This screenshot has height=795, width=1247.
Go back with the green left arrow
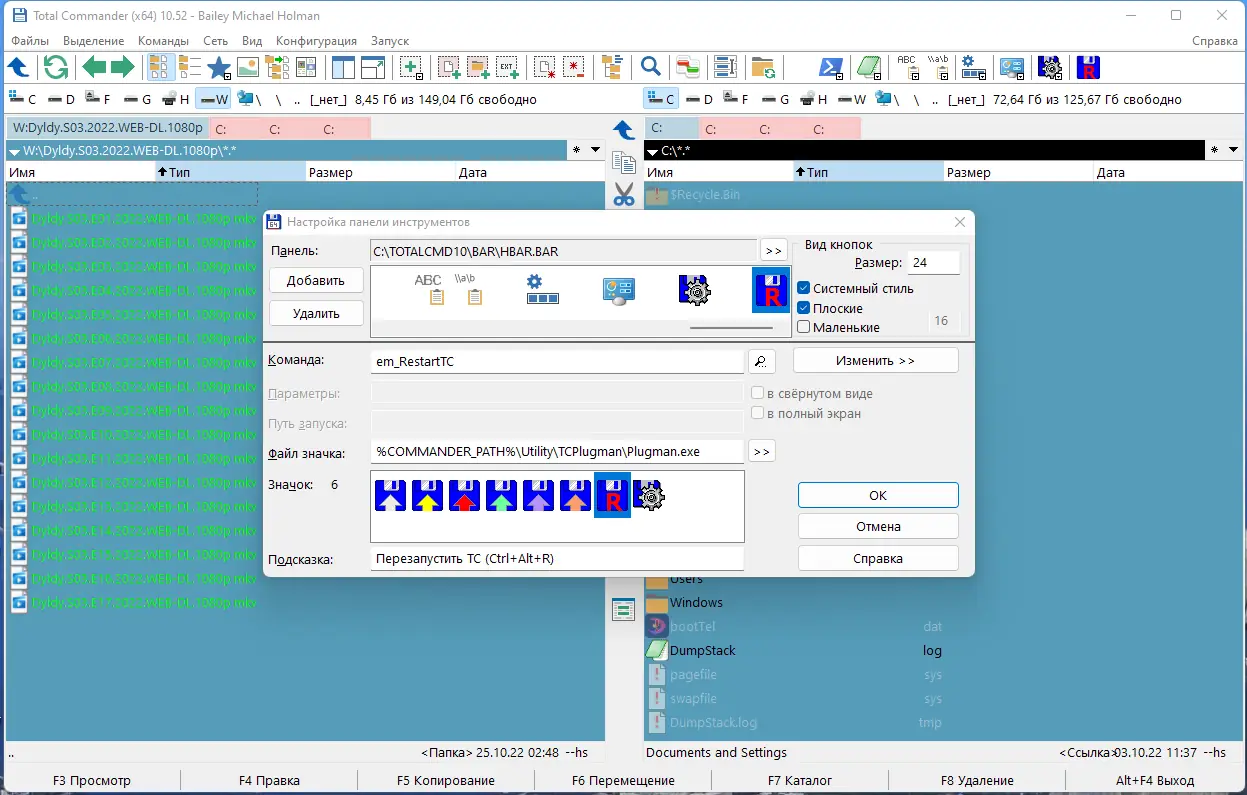[x=94, y=67]
